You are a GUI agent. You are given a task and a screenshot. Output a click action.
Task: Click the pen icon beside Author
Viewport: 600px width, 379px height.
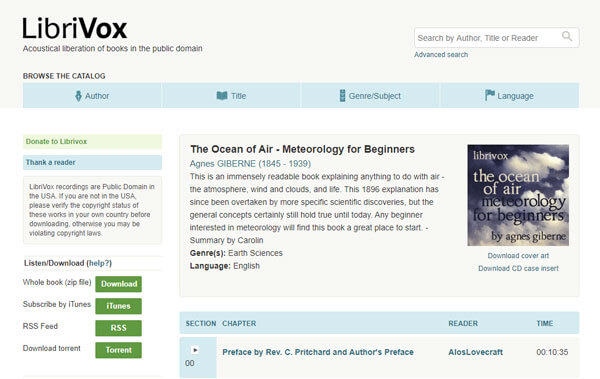pyautogui.click(x=78, y=96)
